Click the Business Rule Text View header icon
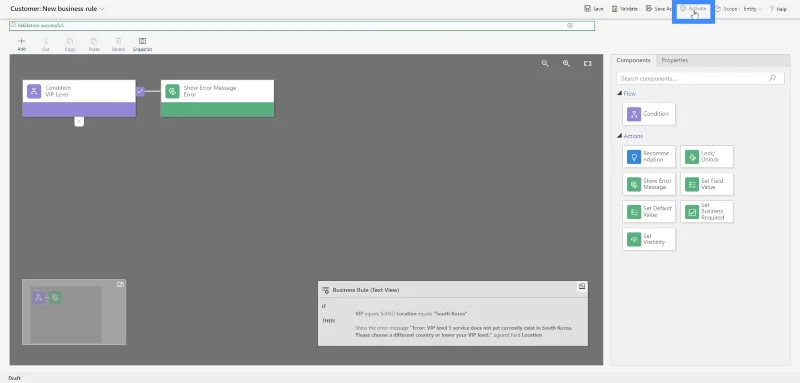Viewport: 800px width, 383px height. pyautogui.click(x=325, y=290)
